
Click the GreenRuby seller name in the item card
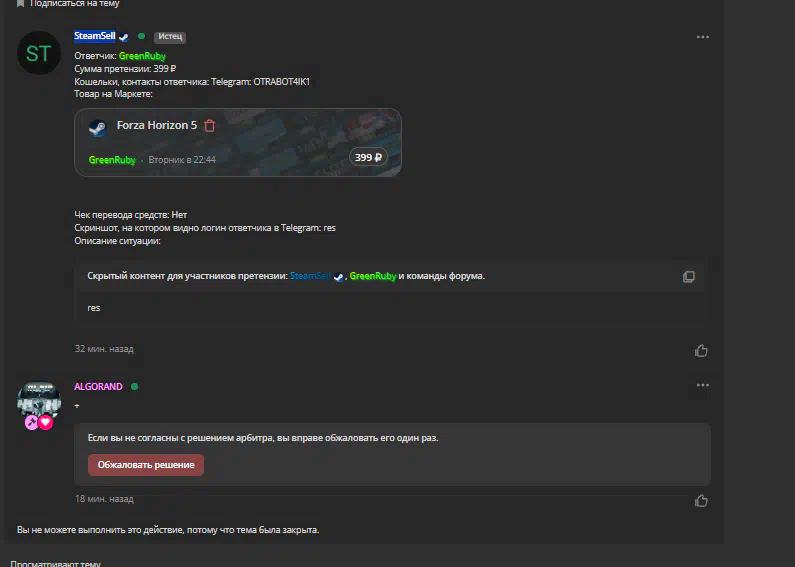tap(112, 160)
